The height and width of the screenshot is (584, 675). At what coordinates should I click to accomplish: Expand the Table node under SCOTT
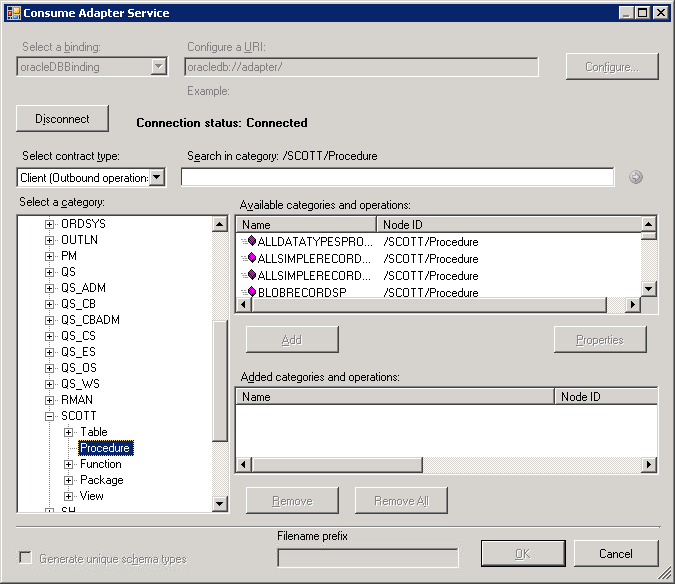click(68, 432)
